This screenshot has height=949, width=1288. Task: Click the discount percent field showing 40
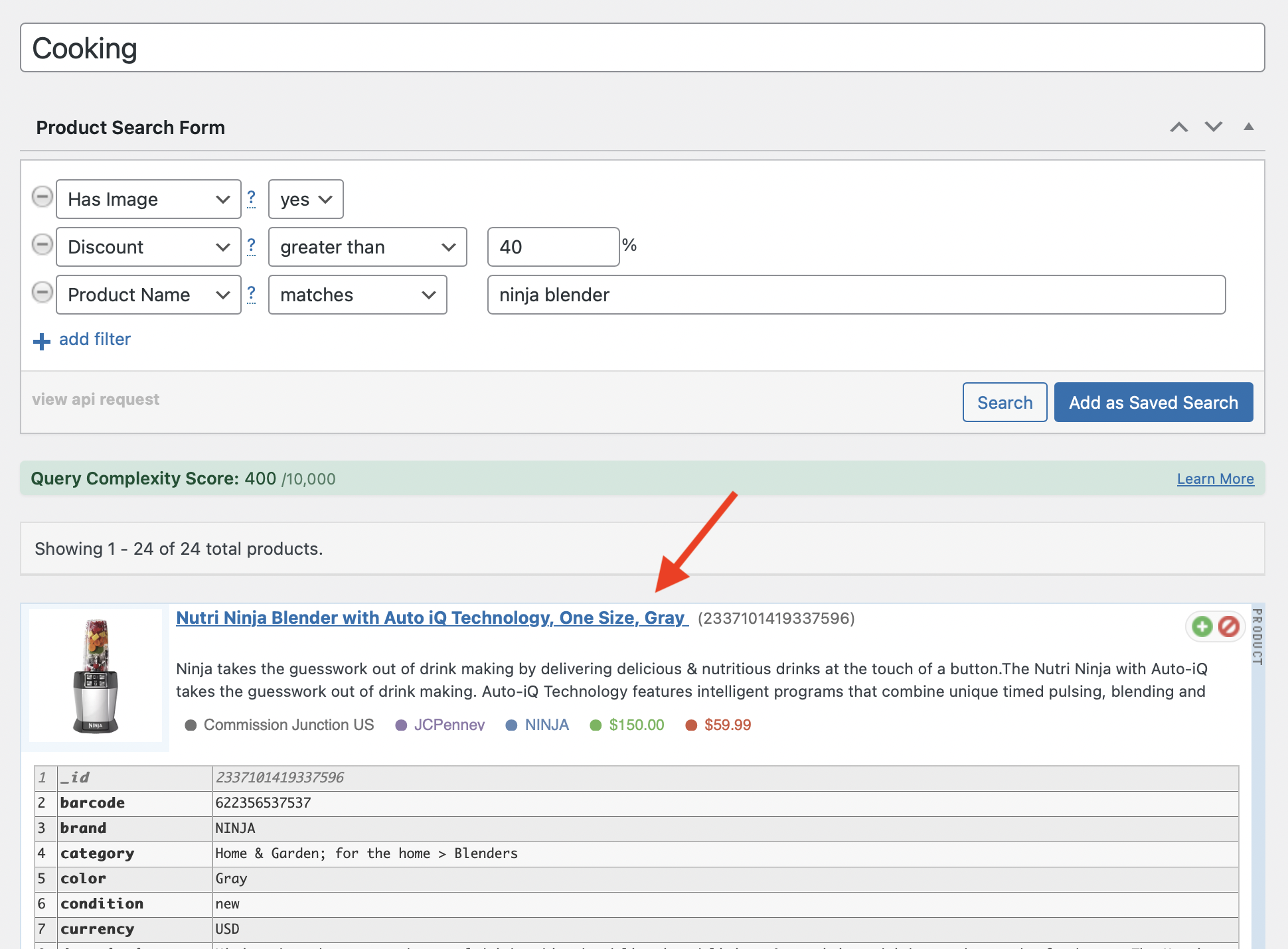tap(554, 247)
